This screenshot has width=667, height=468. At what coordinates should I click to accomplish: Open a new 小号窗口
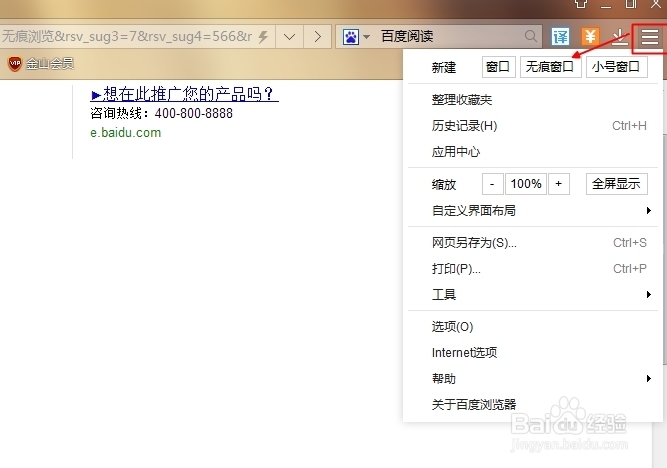tap(616, 67)
